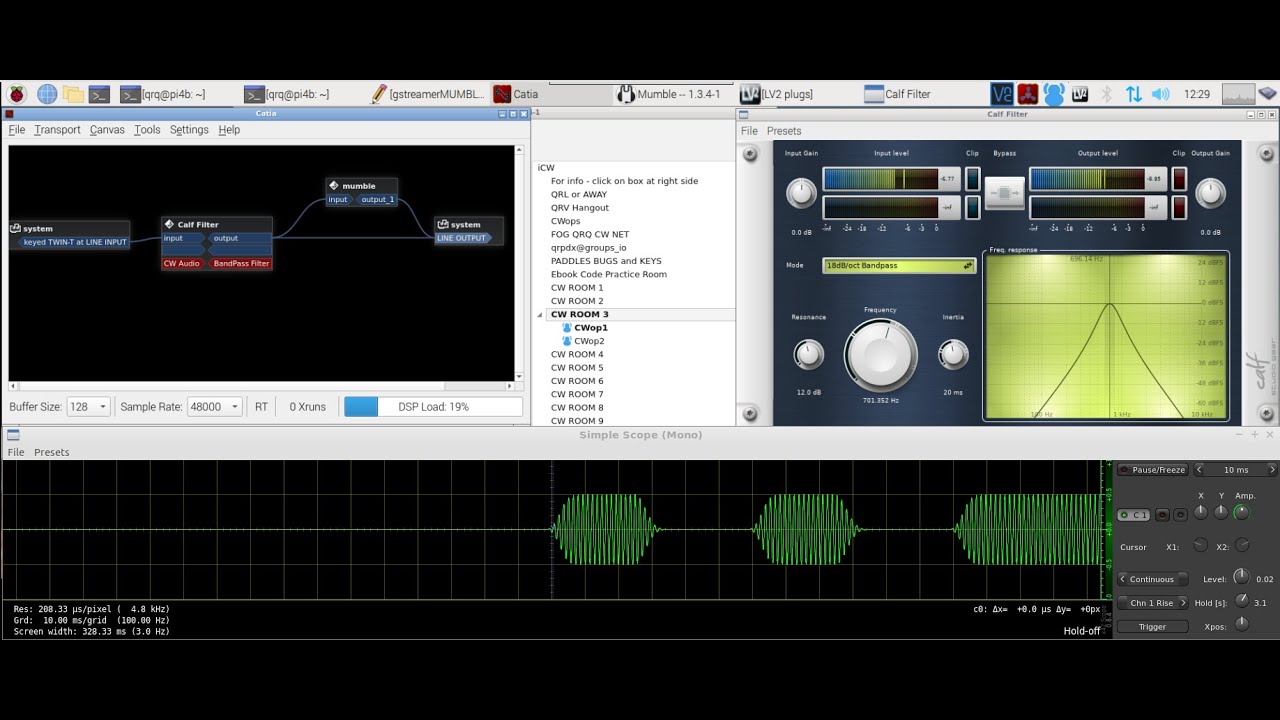Select the CW ROOM 1 channel
This screenshot has height=720, width=1280.
(577, 288)
